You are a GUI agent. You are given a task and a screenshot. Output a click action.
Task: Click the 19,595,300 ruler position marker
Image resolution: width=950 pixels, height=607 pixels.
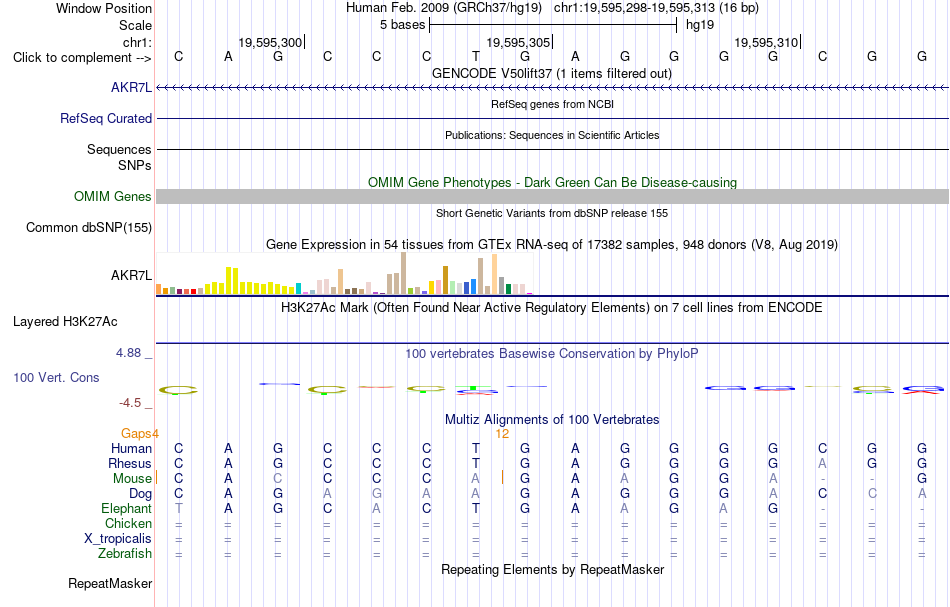[271, 42]
